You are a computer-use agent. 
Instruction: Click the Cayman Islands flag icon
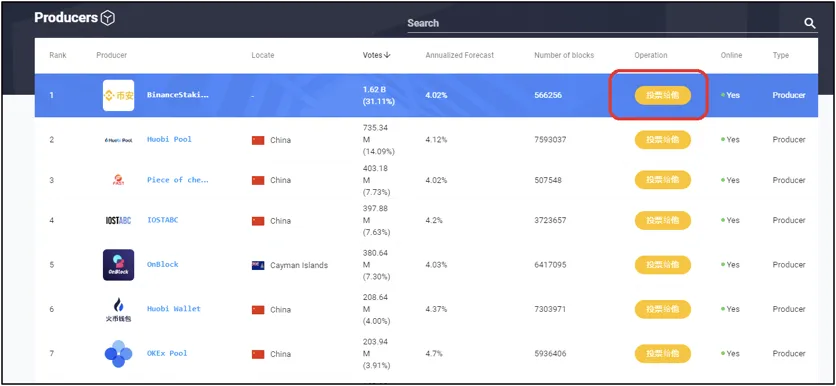[x=258, y=266]
